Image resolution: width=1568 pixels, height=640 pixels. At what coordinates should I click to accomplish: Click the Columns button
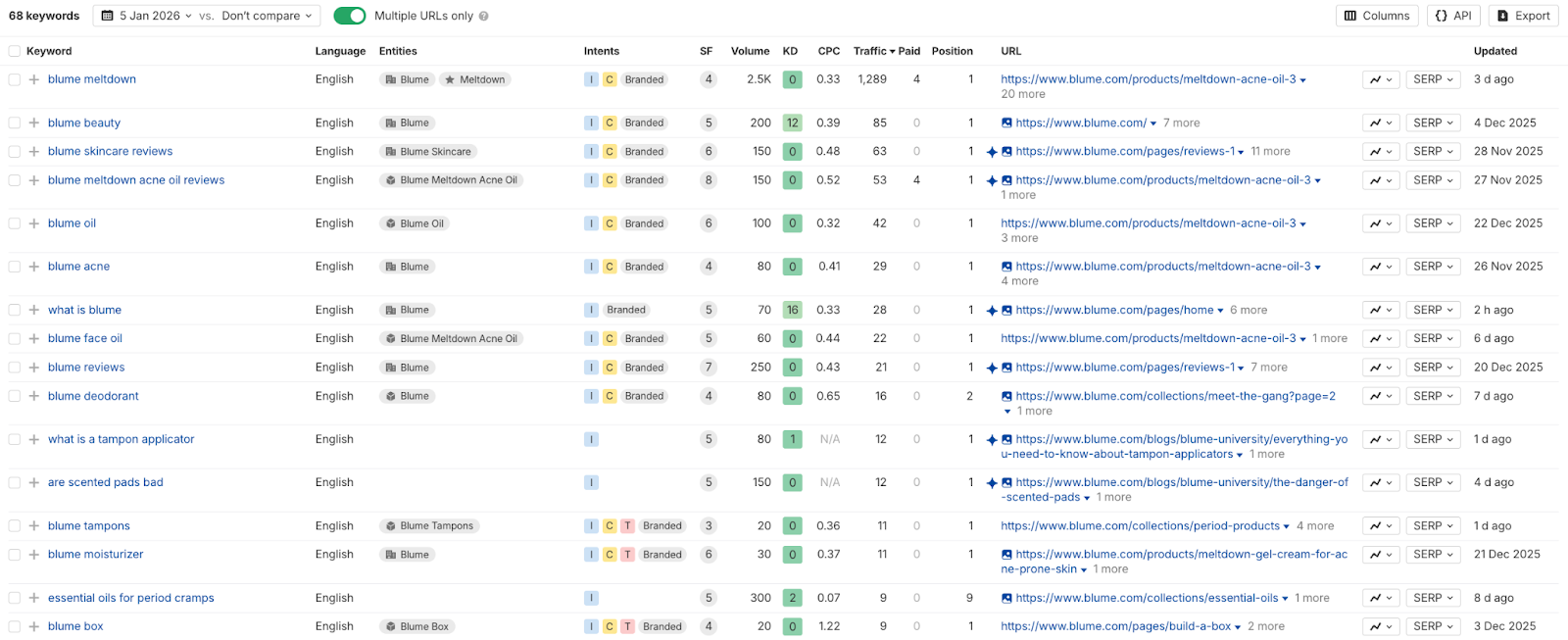coord(1377,16)
